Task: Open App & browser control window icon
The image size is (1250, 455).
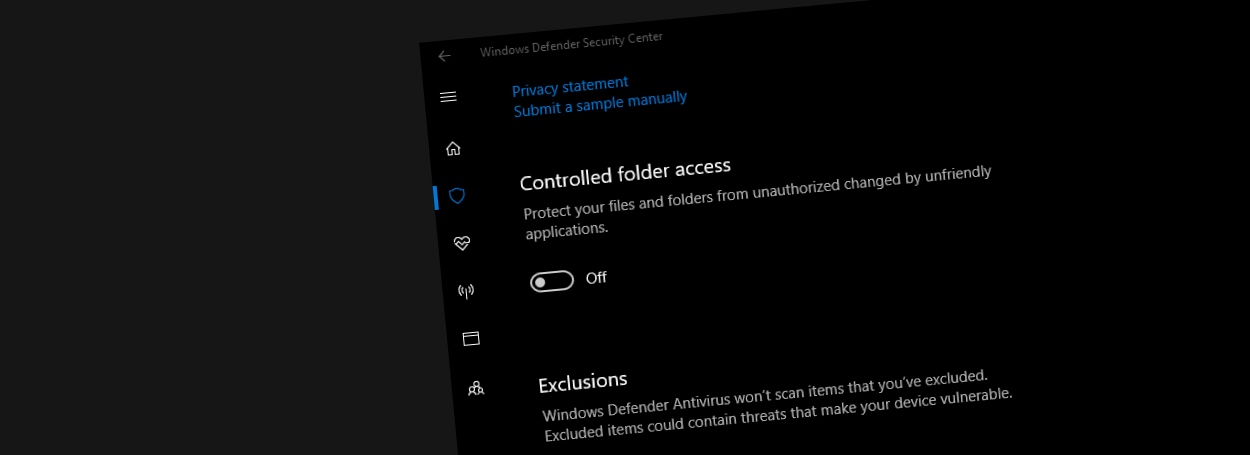Action: [471, 339]
